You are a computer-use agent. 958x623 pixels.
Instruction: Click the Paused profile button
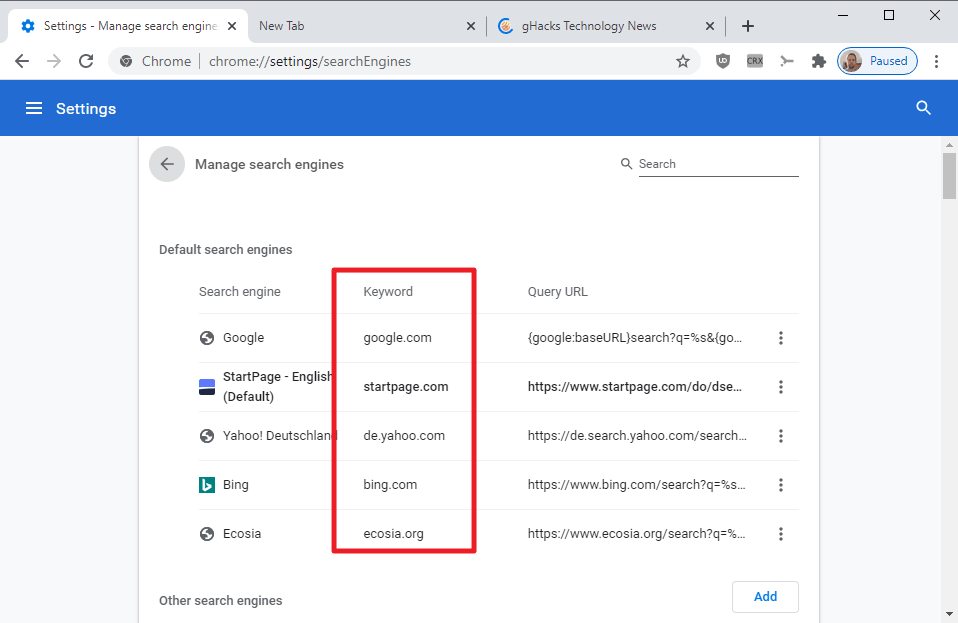(x=877, y=61)
